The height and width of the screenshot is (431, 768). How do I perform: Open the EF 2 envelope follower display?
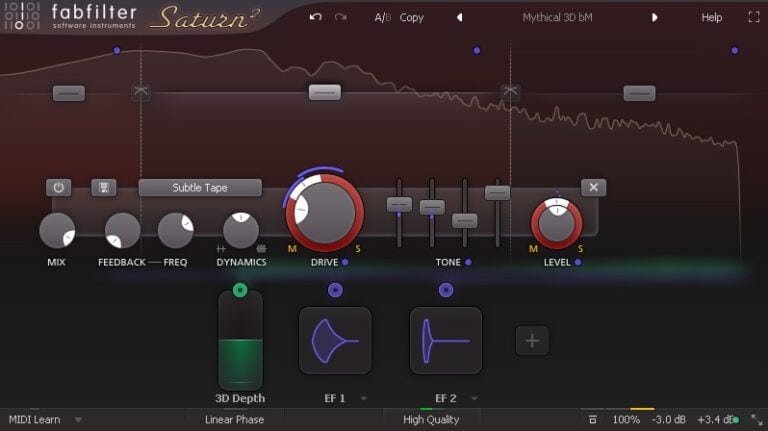click(446, 341)
